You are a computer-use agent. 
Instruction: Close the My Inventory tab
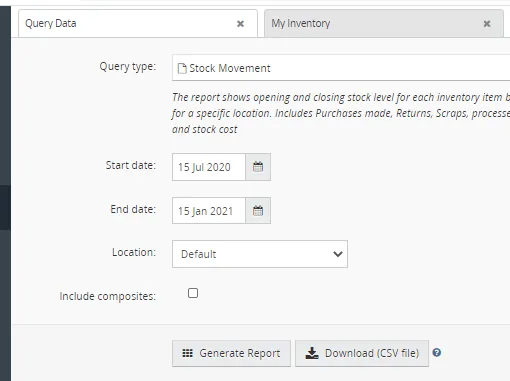[487, 24]
